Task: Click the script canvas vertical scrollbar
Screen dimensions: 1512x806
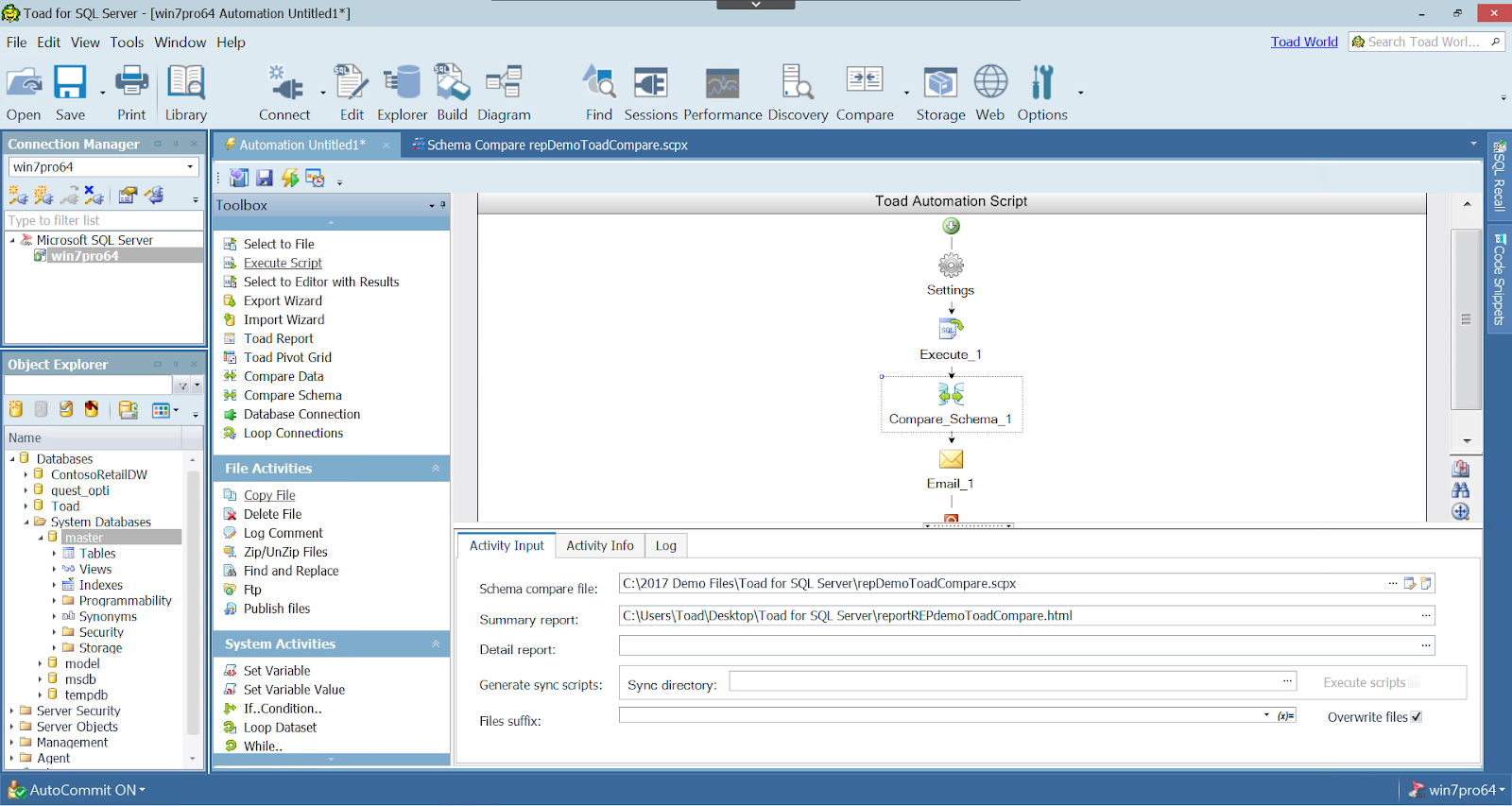Action: point(1466,319)
